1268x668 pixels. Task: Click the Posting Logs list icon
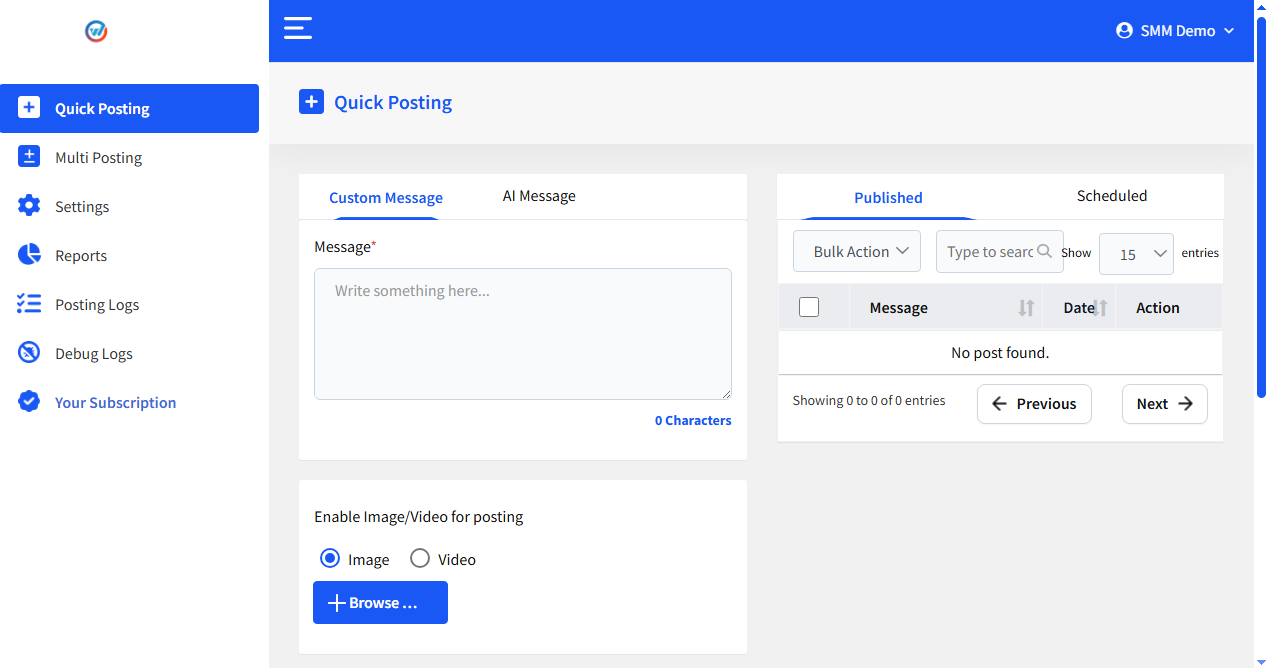(29, 304)
